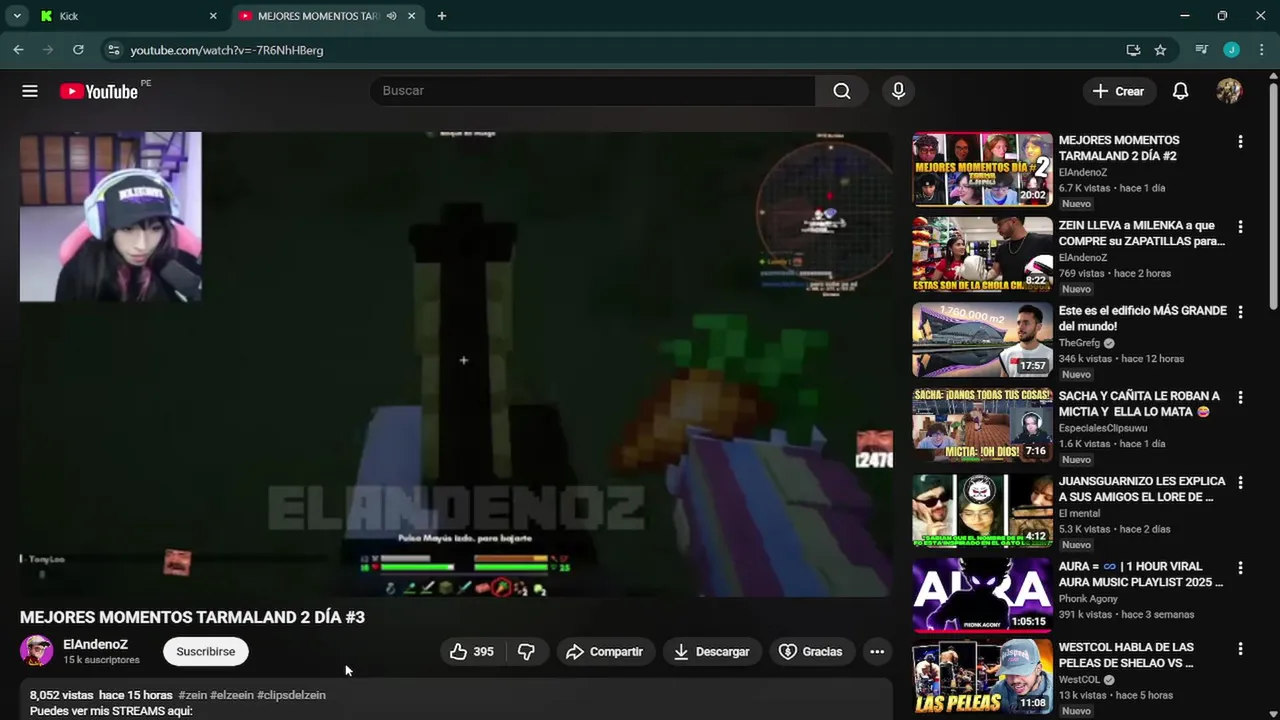Bookmark this page with star icon
This screenshot has height=720, width=1280.
pos(1160,49)
